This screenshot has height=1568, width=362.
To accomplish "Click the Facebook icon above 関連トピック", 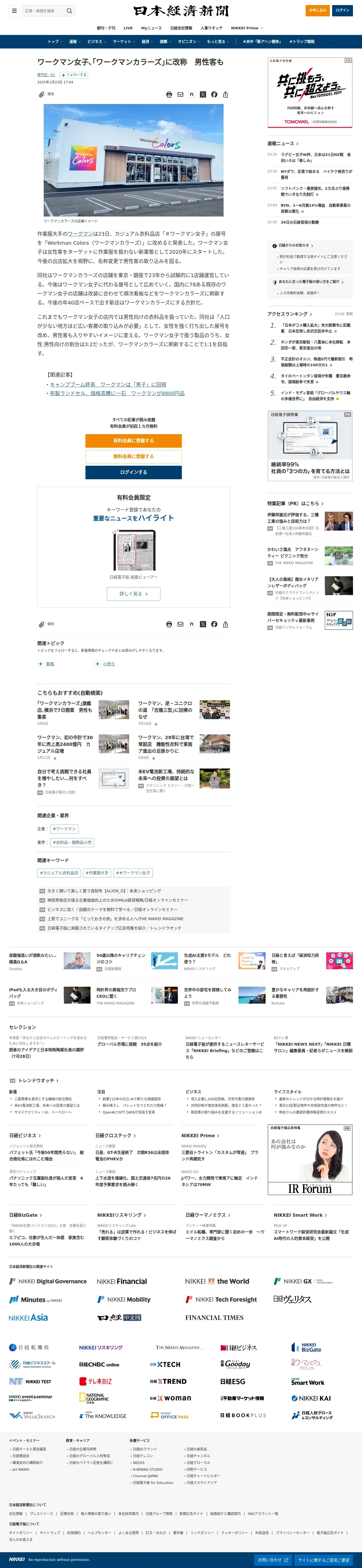I will 214,624.
